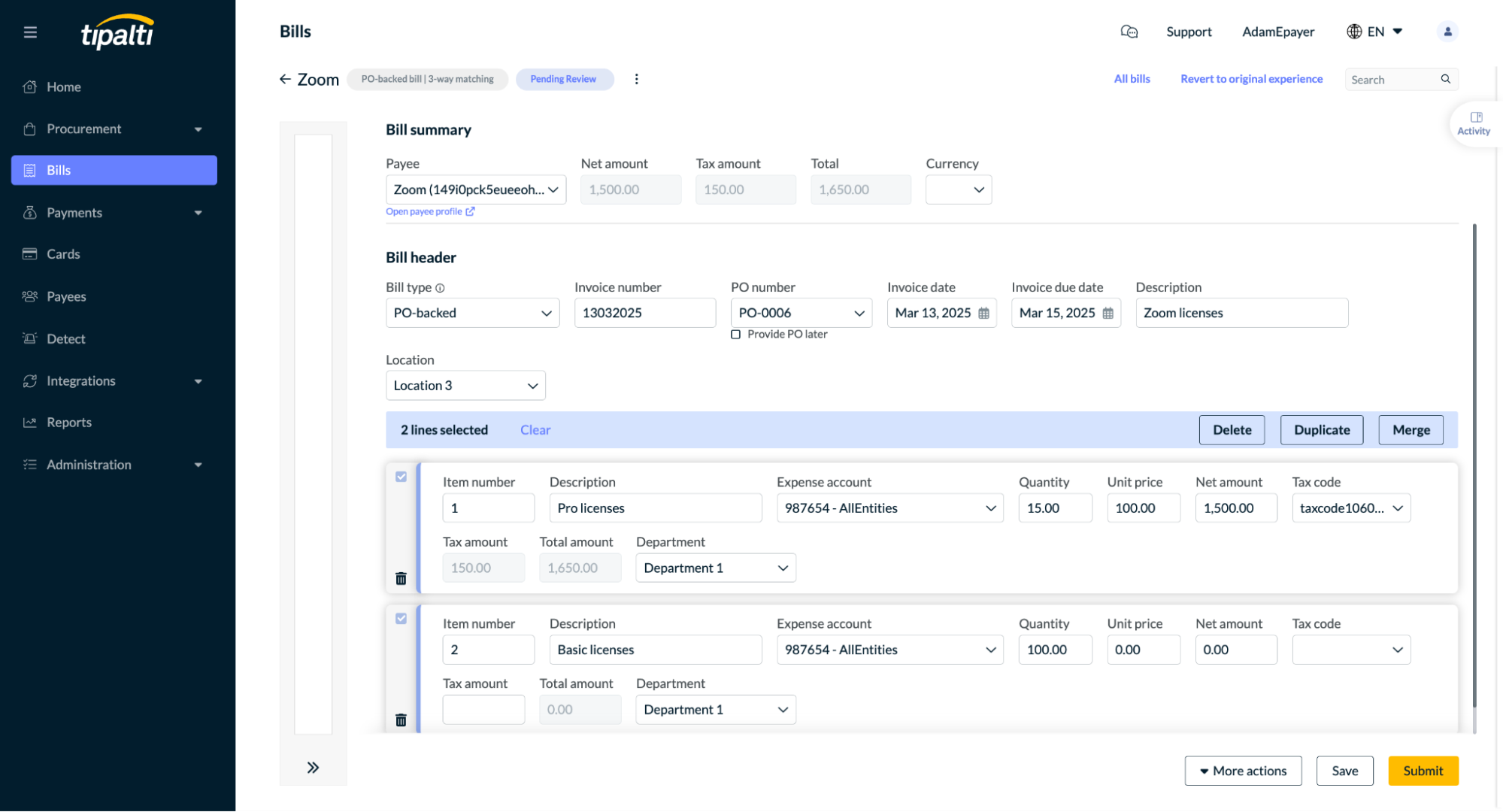Open the All bills link

tap(1132, 79)
